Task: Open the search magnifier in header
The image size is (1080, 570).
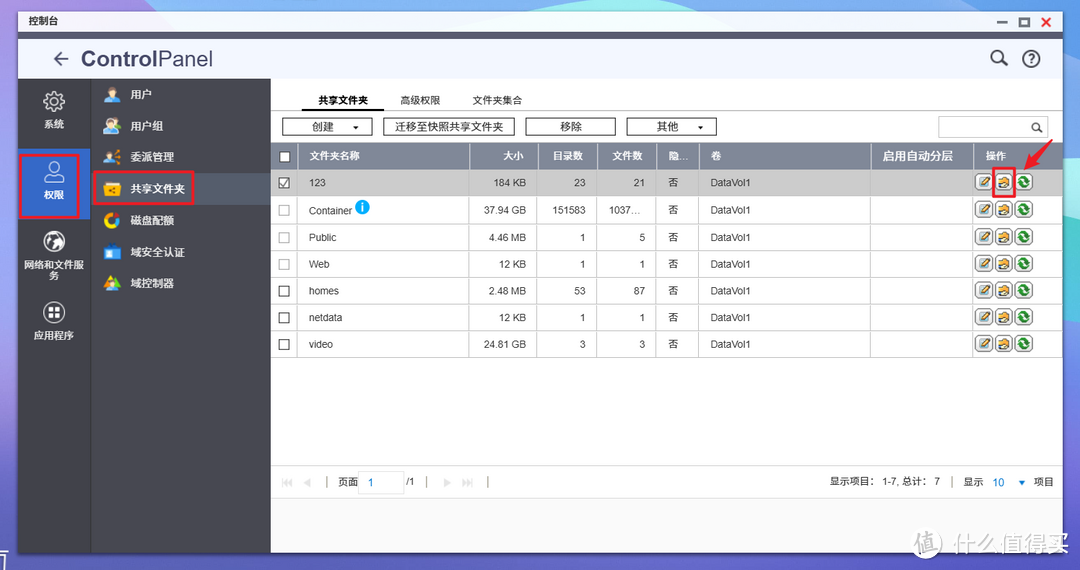Action: tap(998, 58)
